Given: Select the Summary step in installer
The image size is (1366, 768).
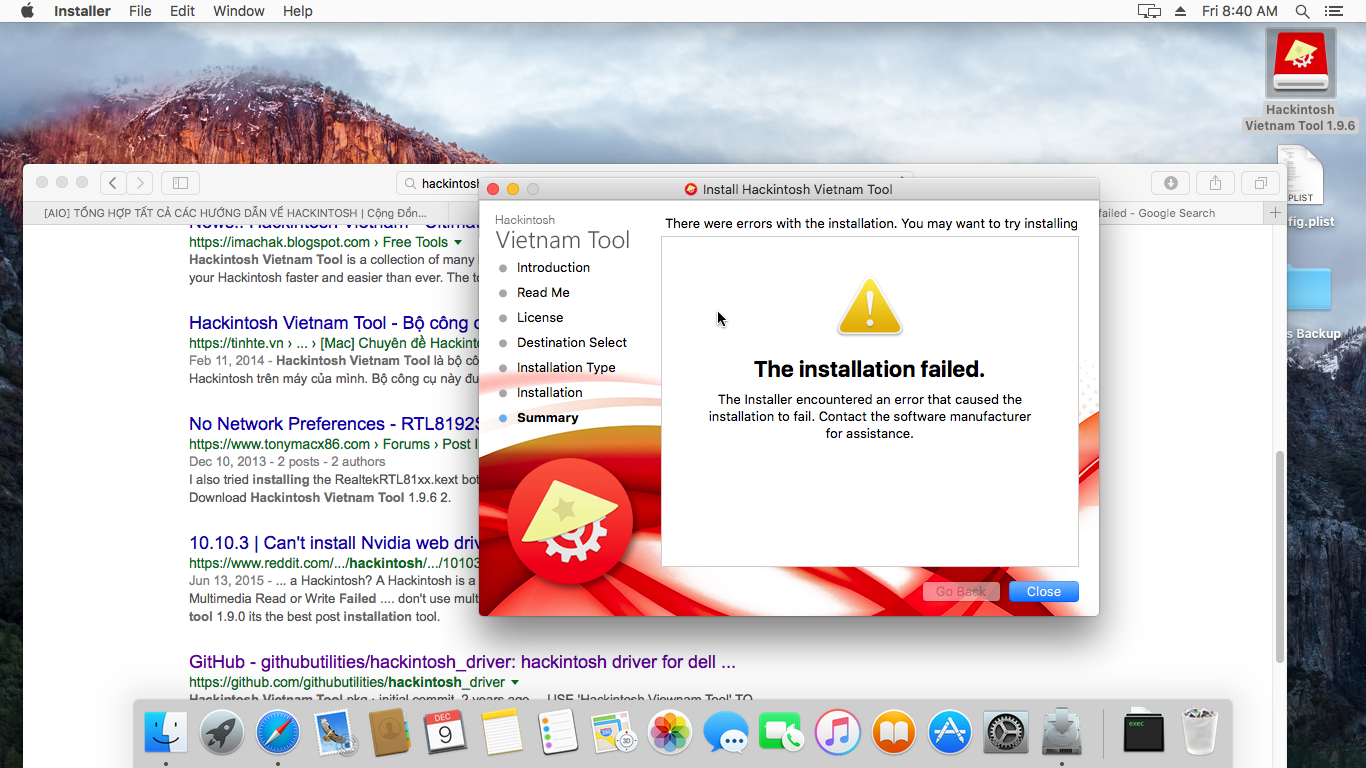Looking at the screenshot, I should coord(547,417).
